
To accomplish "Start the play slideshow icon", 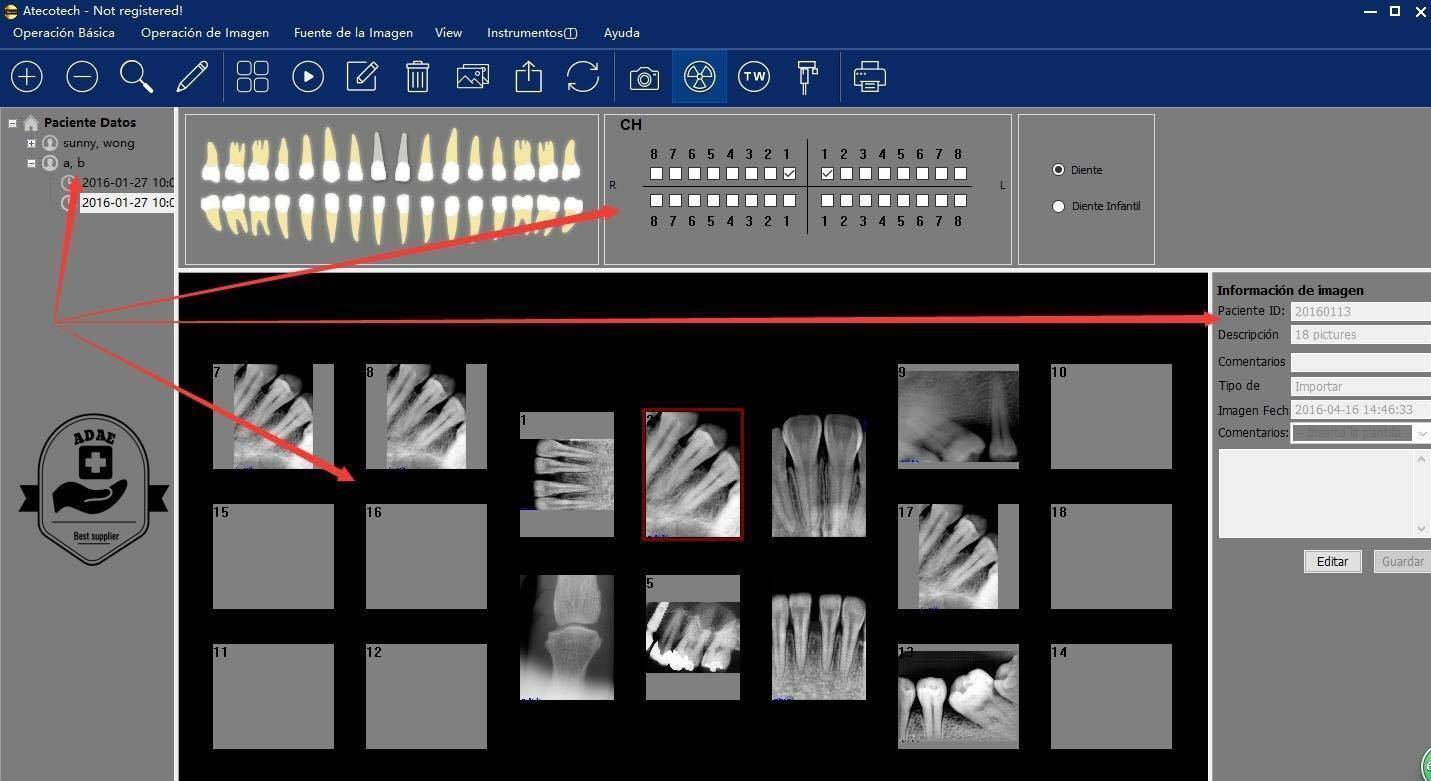I will click(x=308, y=77).
